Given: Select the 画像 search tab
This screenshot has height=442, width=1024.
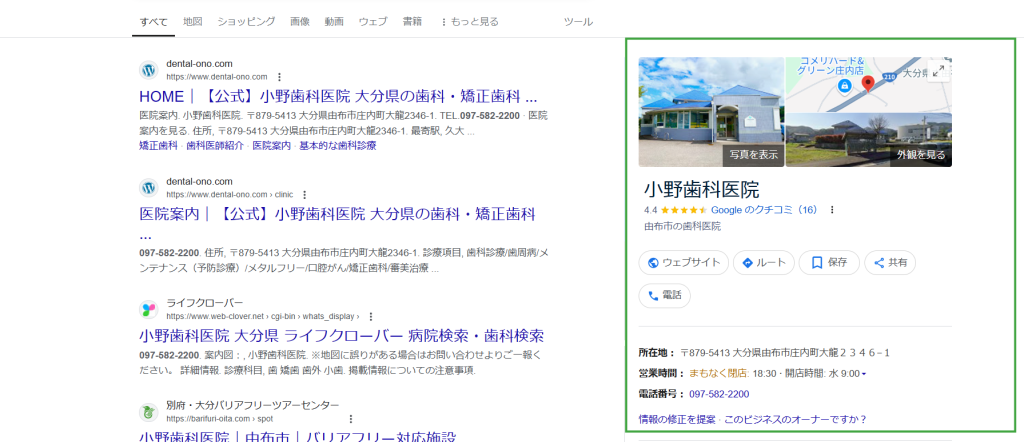Looking at the screenshot, I should click(x=299, y=21).
